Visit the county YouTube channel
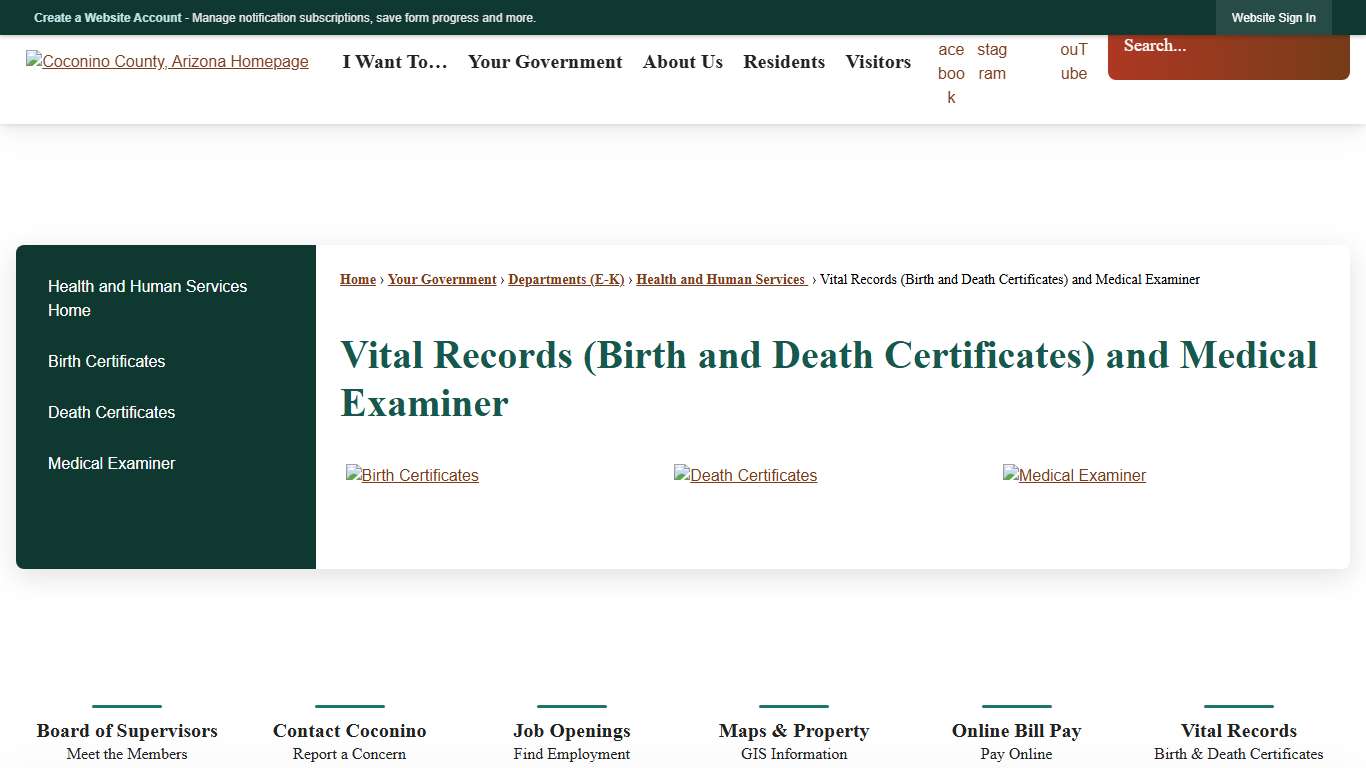The height and width of the screenshot is (768, 1366). [x=1073, y=61]
